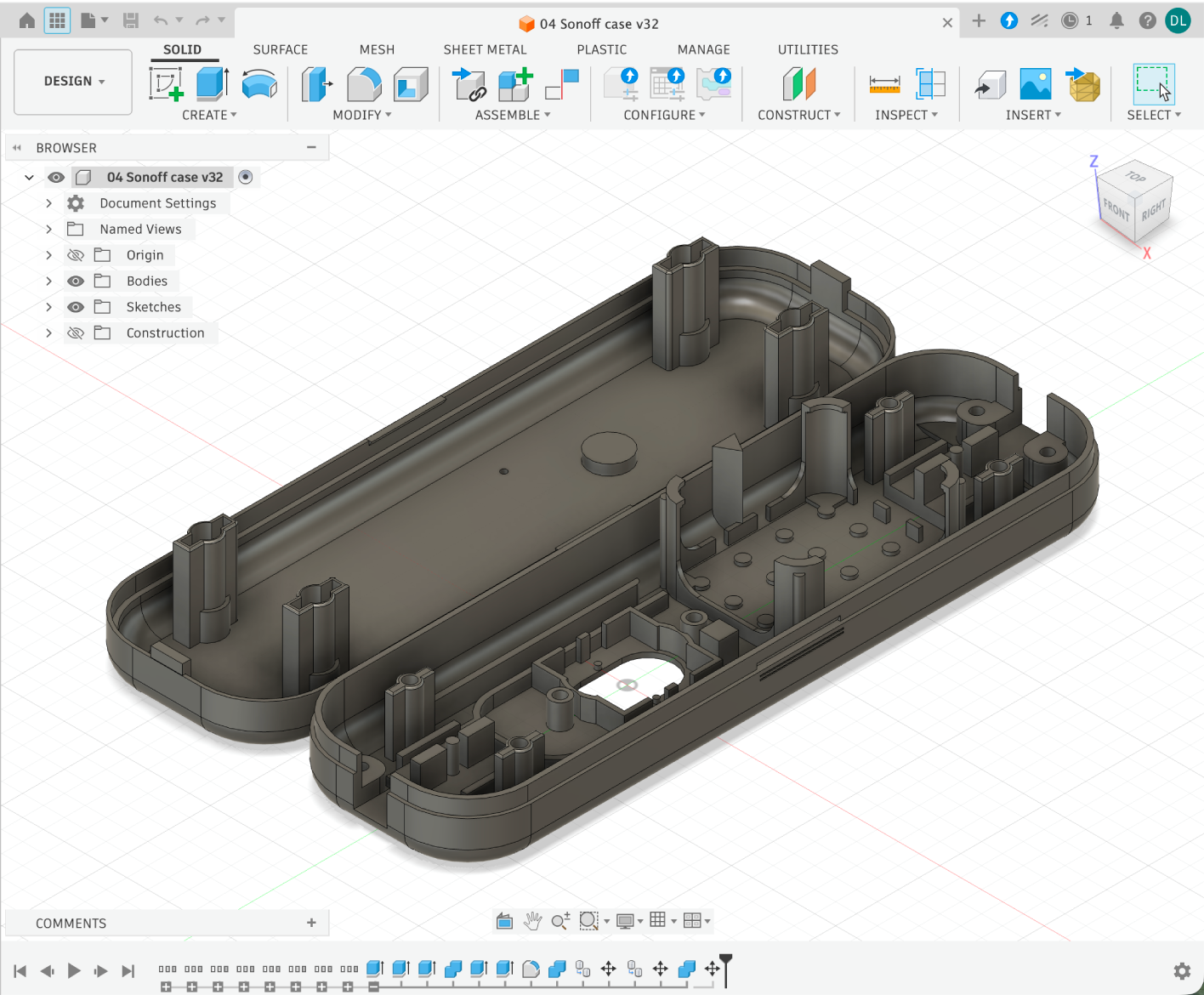Show the Construction folder via eye icon
Screen dimensions: 1204x995
coord(76,333)
